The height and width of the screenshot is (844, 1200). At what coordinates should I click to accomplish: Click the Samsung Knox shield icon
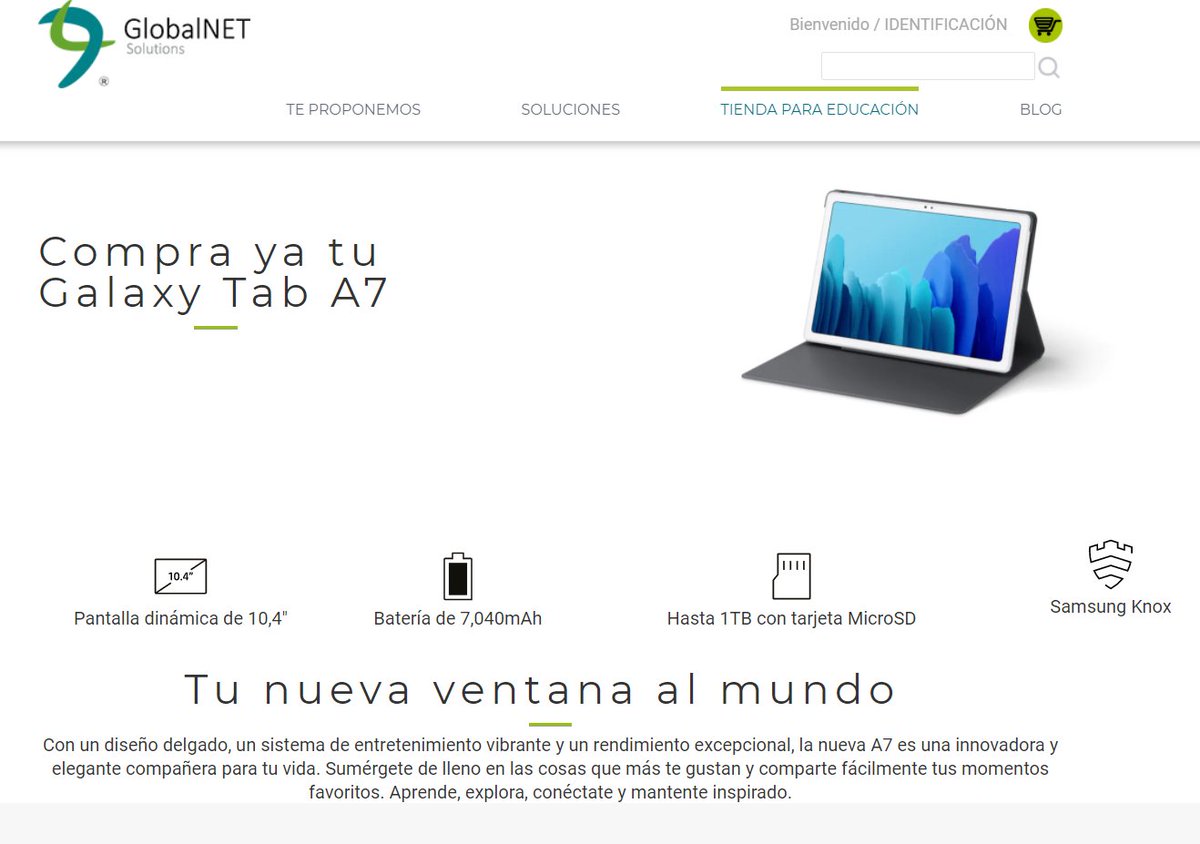[x=1110, y=565]
